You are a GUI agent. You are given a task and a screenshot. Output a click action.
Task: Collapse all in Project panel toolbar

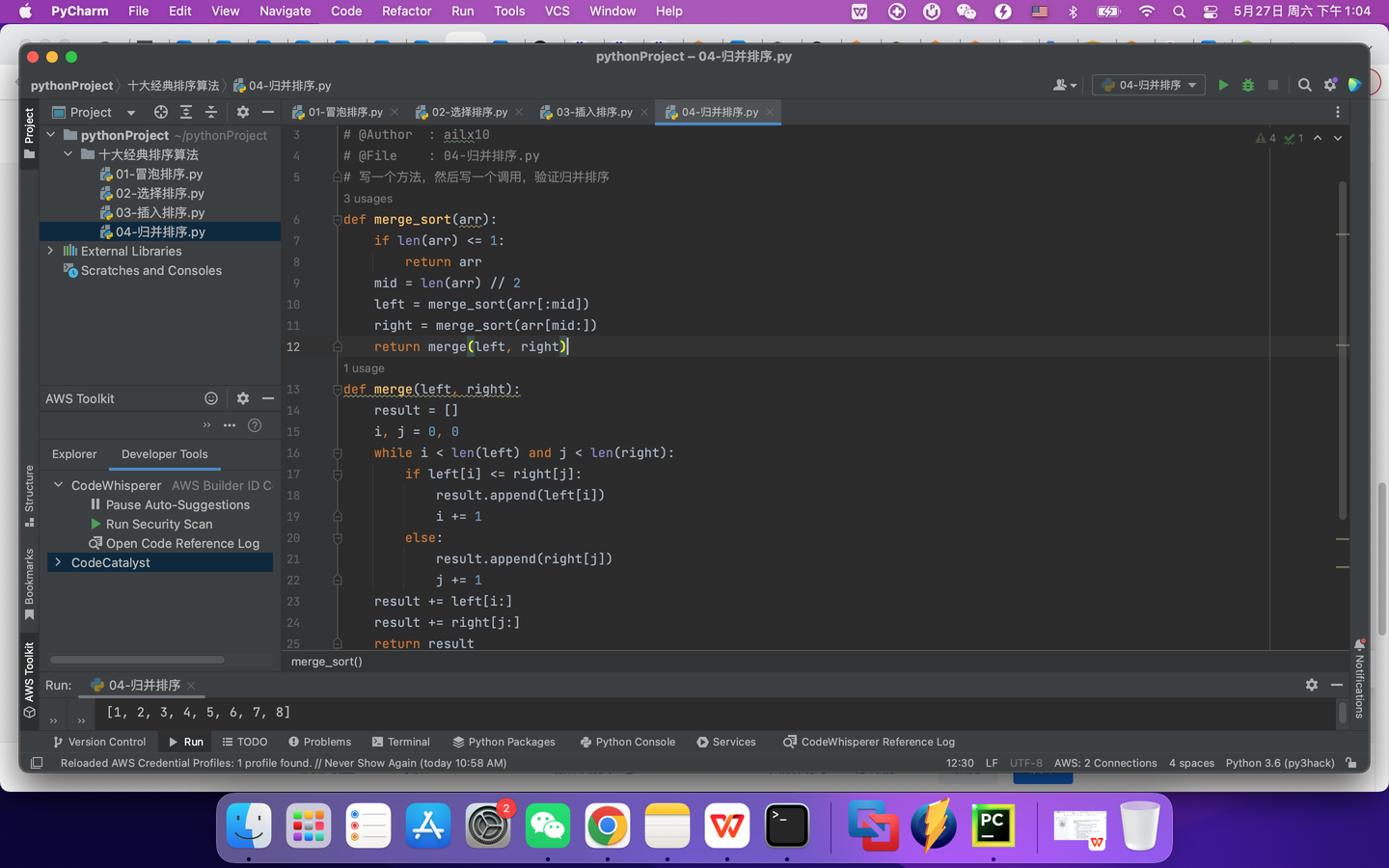pyautogui.click(x=211, y=112)
